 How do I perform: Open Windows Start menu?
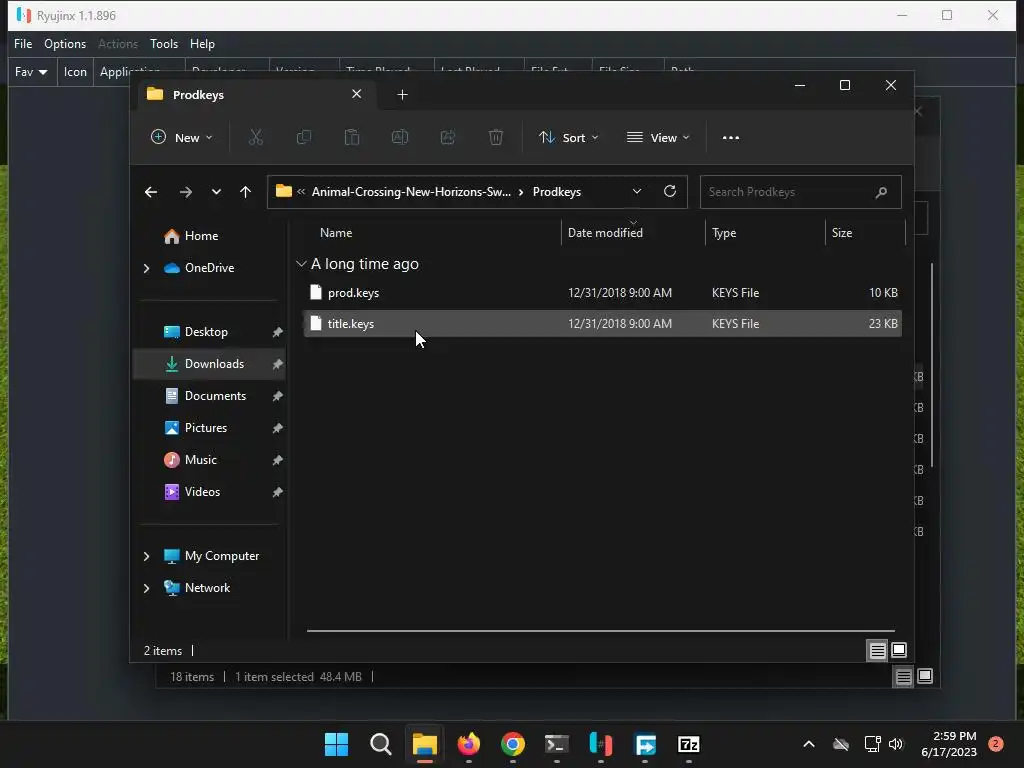(x=336, y=744)
